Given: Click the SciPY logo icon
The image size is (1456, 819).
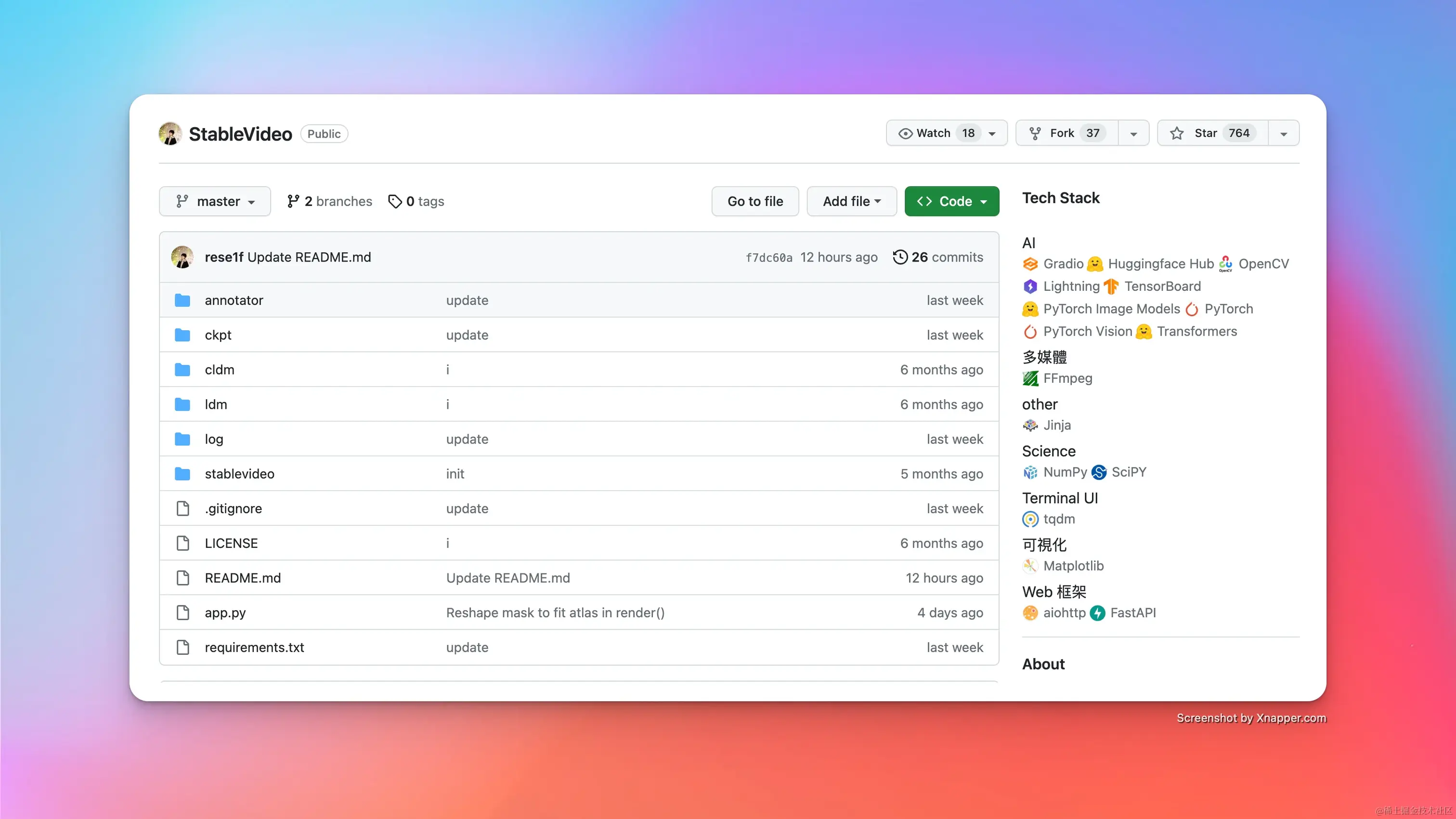Looking at the screenshot, I should click(x=1099, y=472).
